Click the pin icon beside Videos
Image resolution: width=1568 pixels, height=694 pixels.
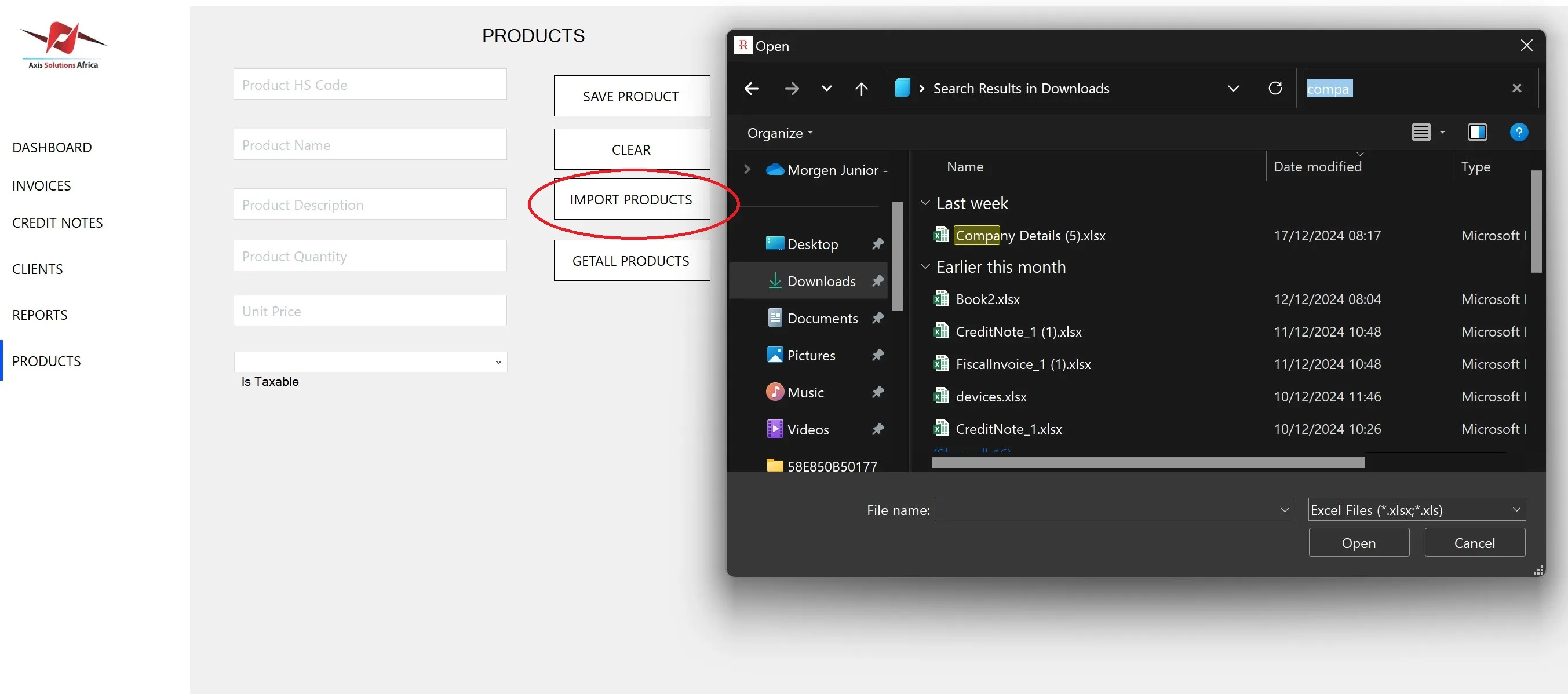[878, 430]
